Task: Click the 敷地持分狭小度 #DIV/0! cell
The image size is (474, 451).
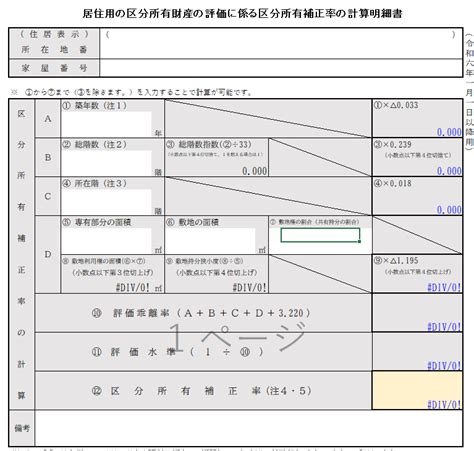Action: (x=217, y=274)
